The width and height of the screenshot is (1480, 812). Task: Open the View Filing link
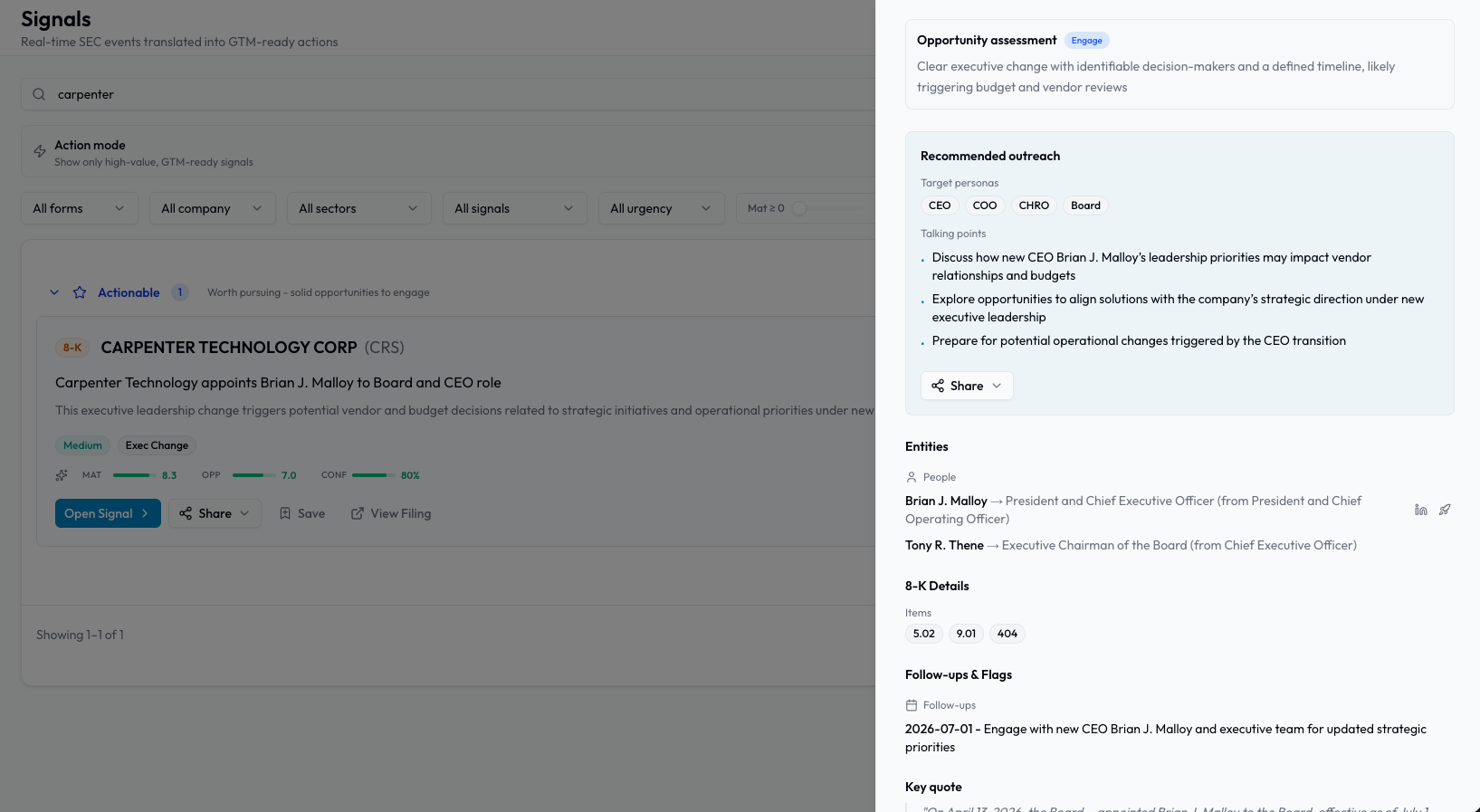pyautogui.click(x=391, y=513)
